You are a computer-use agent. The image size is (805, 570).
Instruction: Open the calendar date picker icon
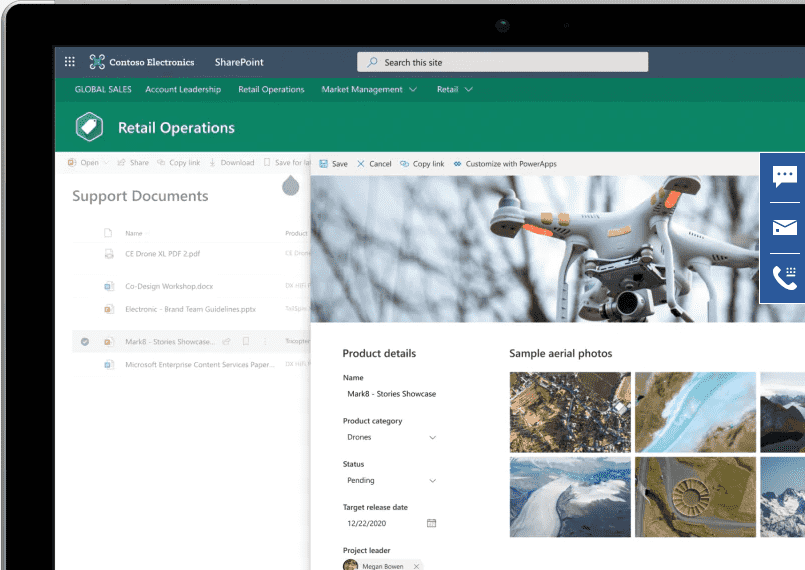click(x=431, y=523)
